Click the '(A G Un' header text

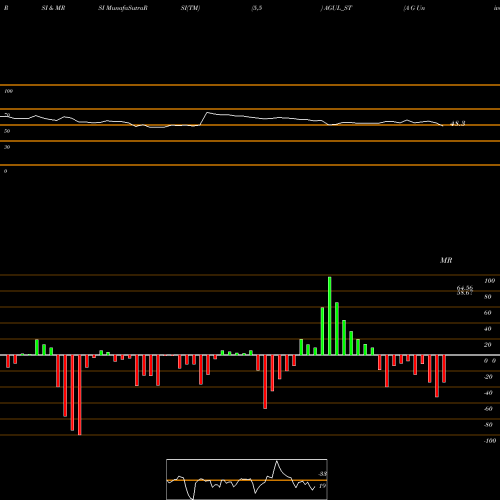[x=414, y=8]
